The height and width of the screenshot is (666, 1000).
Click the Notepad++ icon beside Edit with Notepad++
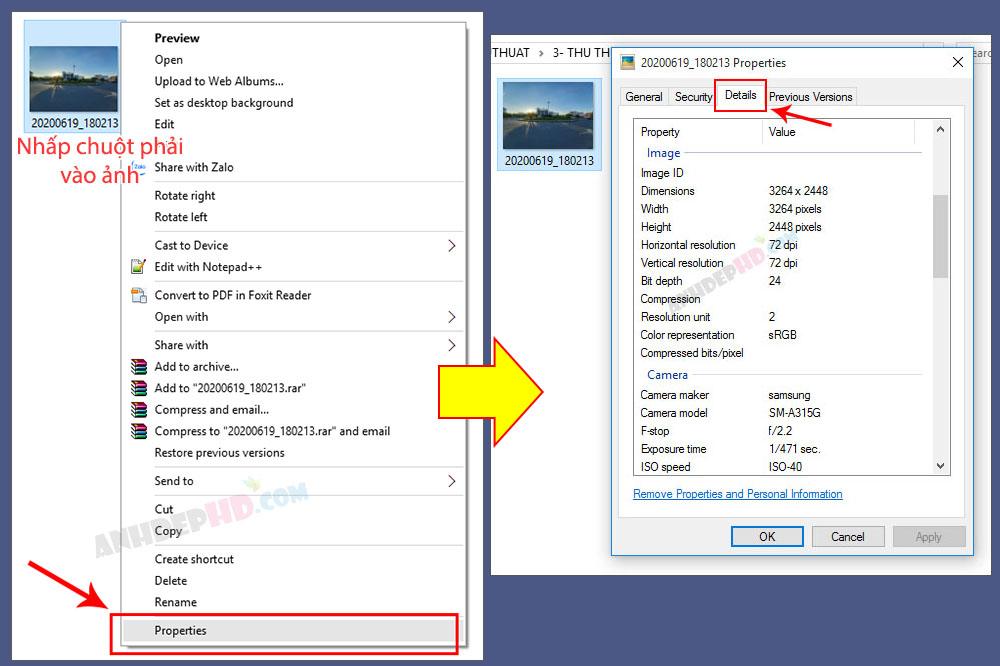(138, 267)
